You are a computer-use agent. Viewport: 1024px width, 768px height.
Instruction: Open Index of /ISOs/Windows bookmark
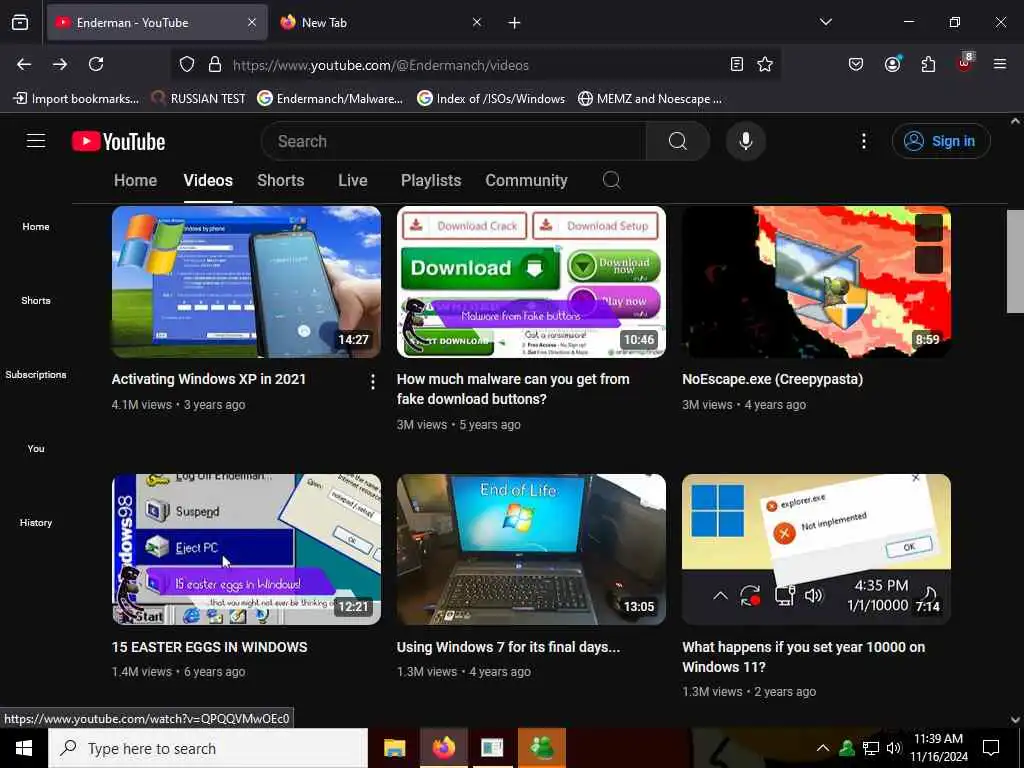pos(490,99)
